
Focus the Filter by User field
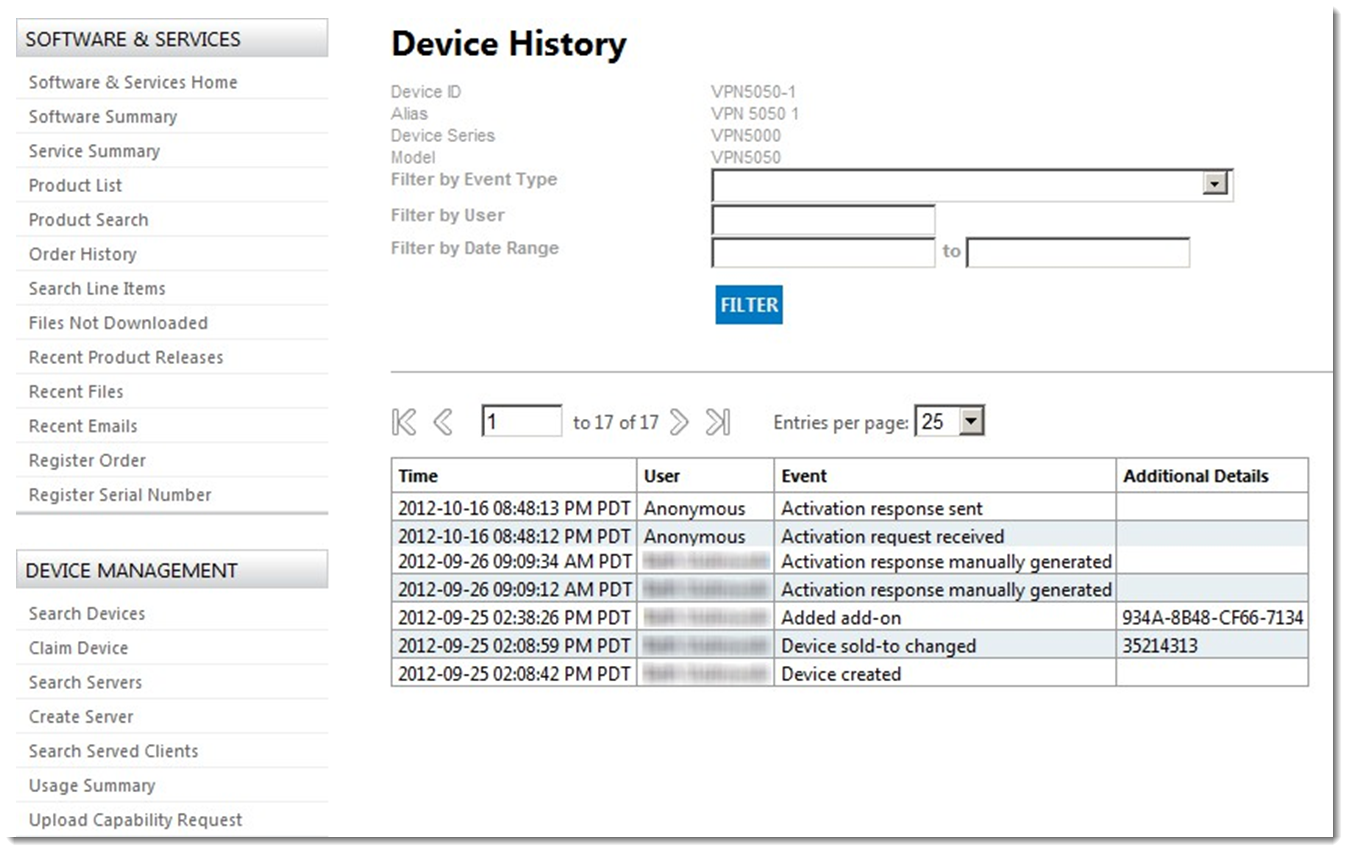pos(823,220)
